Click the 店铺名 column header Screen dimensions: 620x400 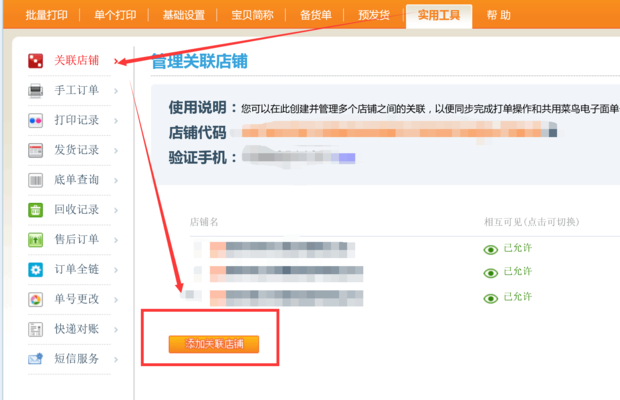[204, 222]
